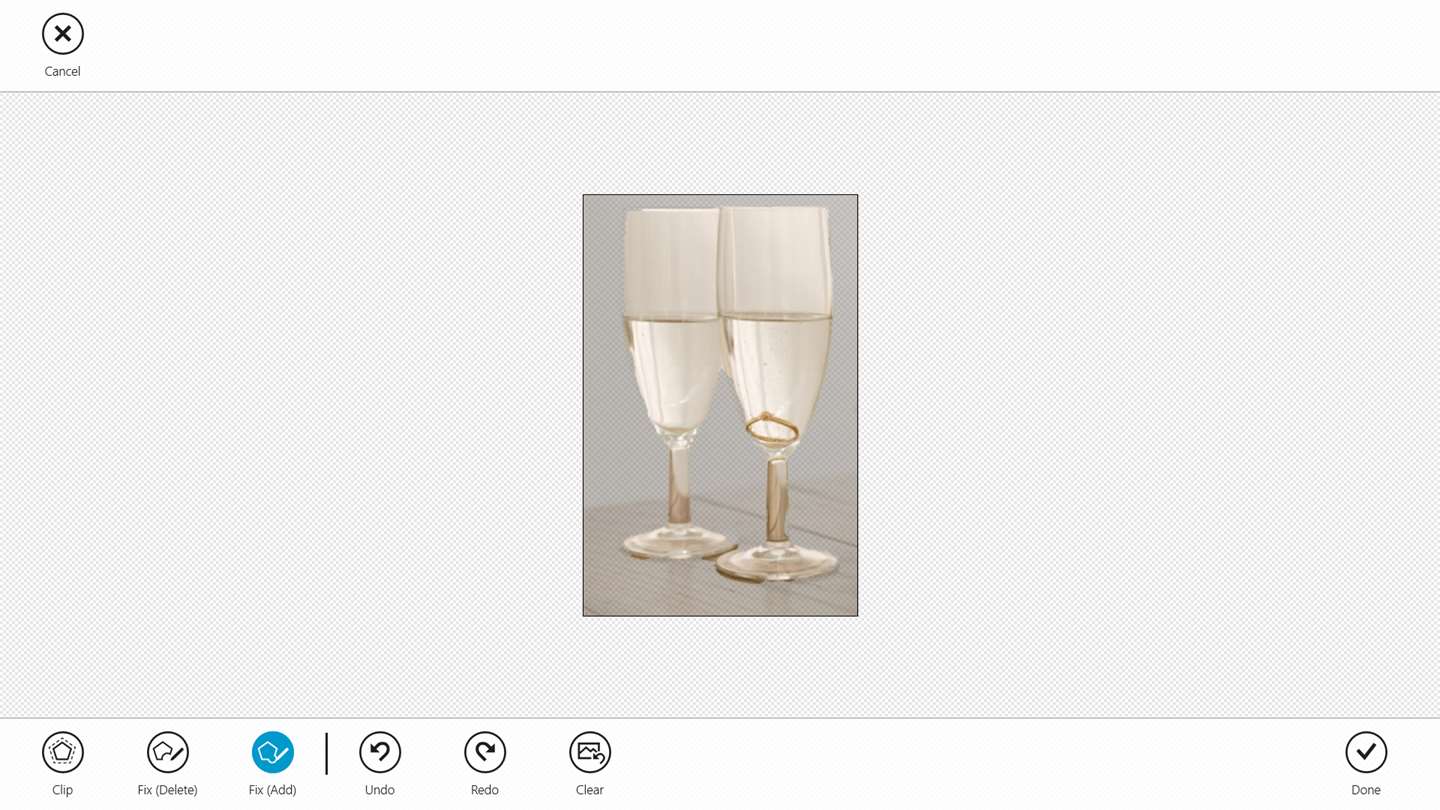Click the "Cancel" text label
1440x810 pixels.
(x=62, y=72)
